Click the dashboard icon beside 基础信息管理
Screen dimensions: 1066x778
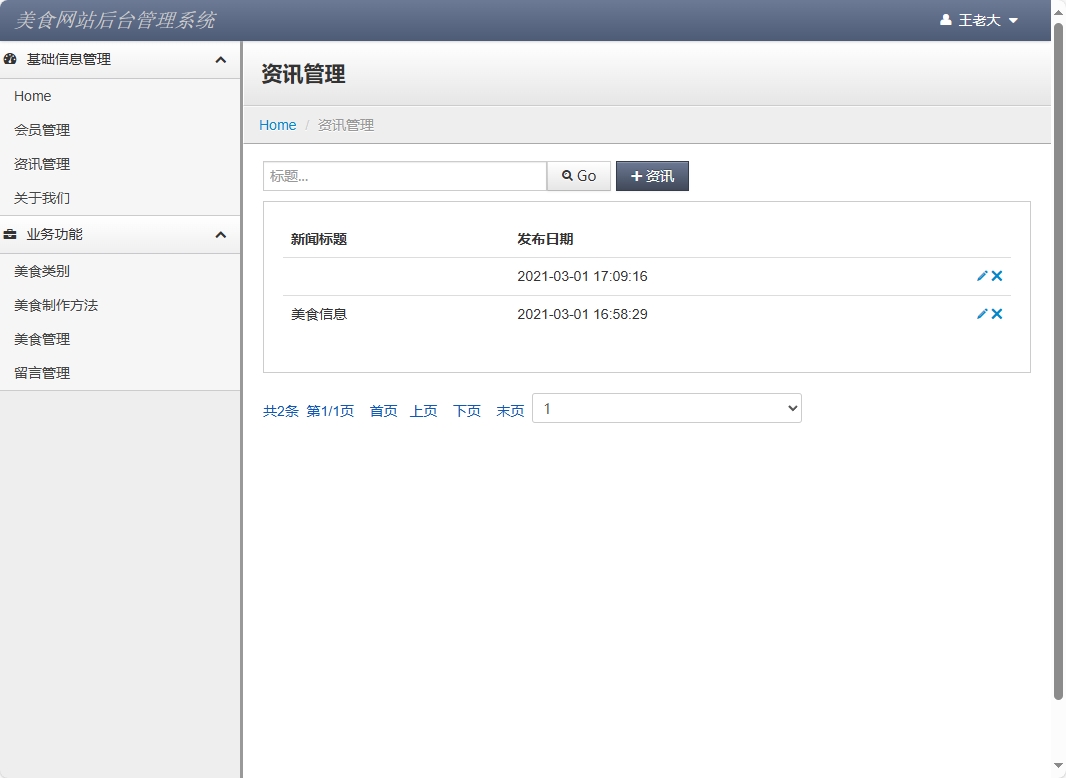[10, 59]
